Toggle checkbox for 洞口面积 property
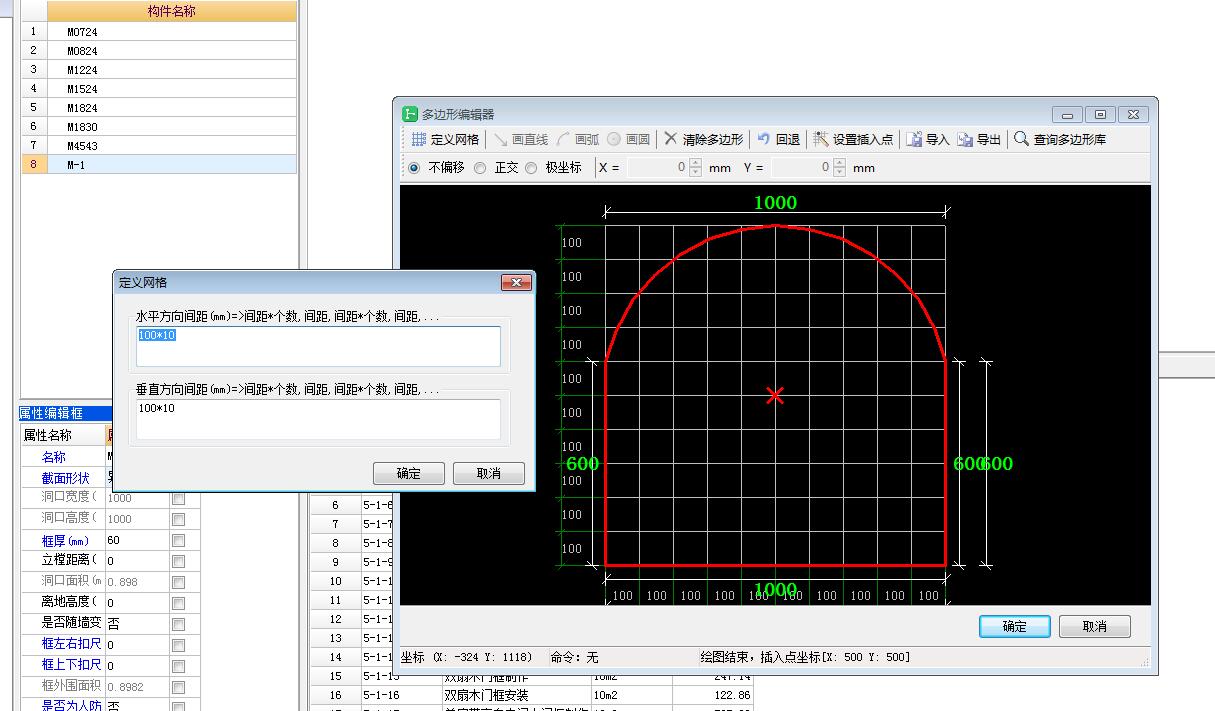The height and width of the screenshot is (711, 1215). (178, 581)
